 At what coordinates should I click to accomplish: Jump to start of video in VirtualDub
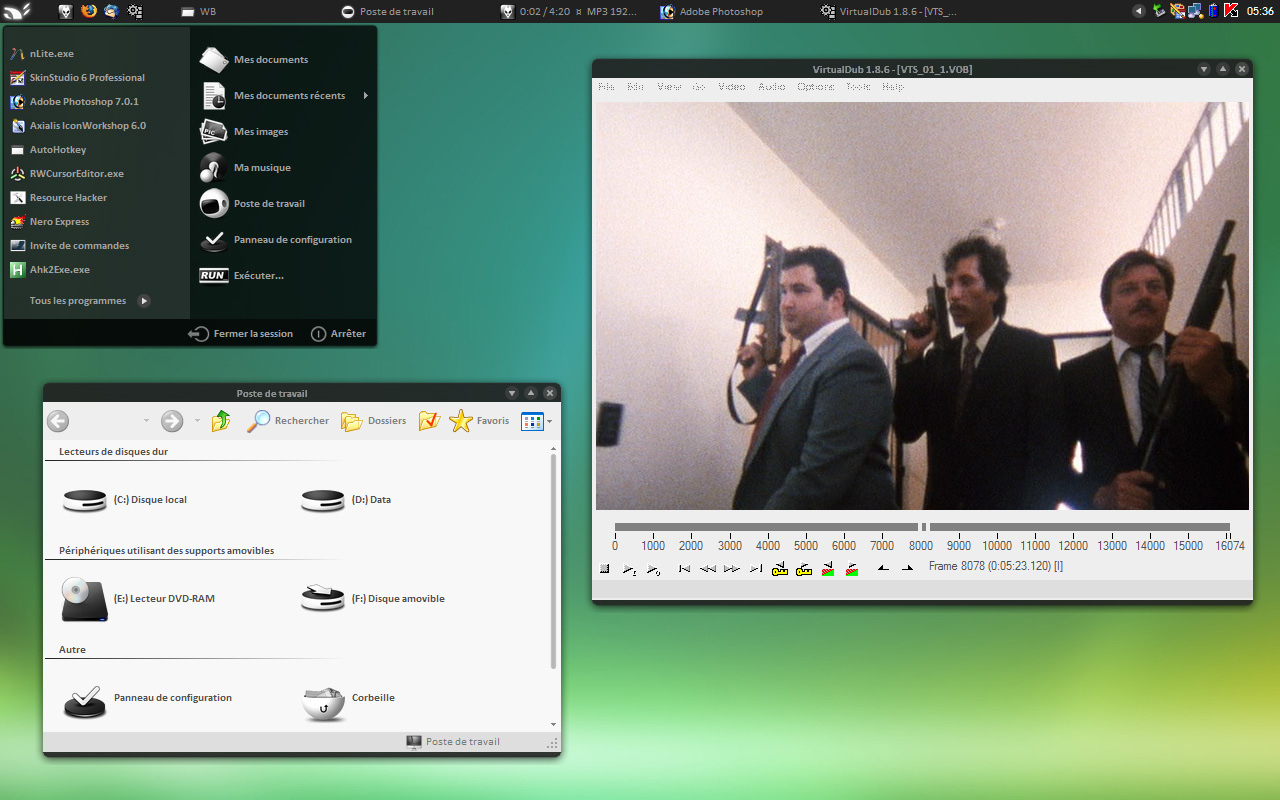(x=684, y=569)
